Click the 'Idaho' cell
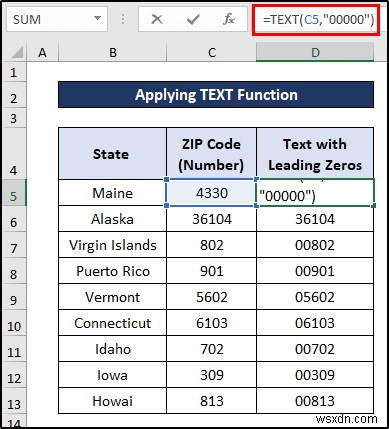 tap(113, 349)
